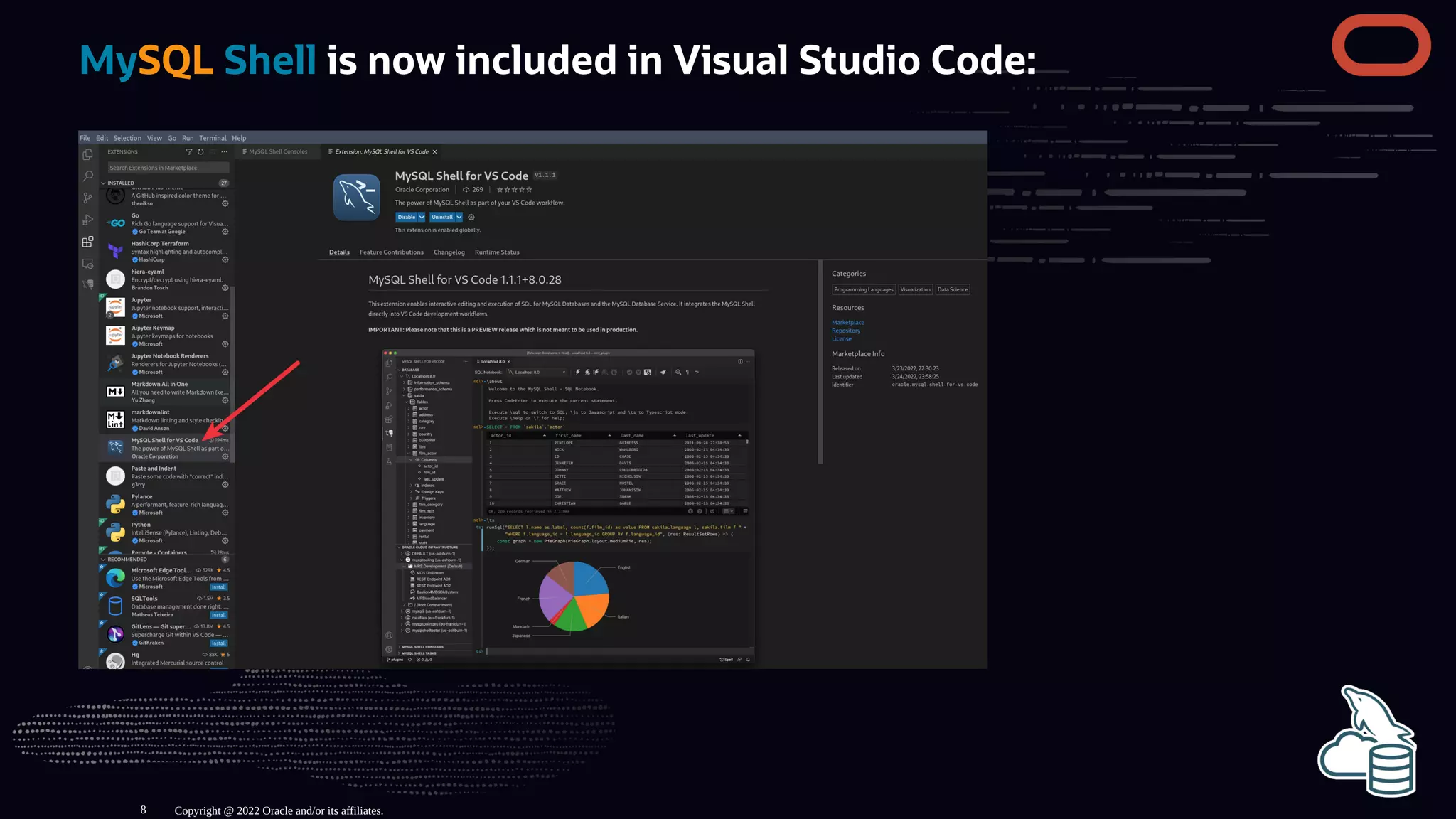
Task: Open manage gear for HashiCorp Terraform extension
Action: (225, 259)
